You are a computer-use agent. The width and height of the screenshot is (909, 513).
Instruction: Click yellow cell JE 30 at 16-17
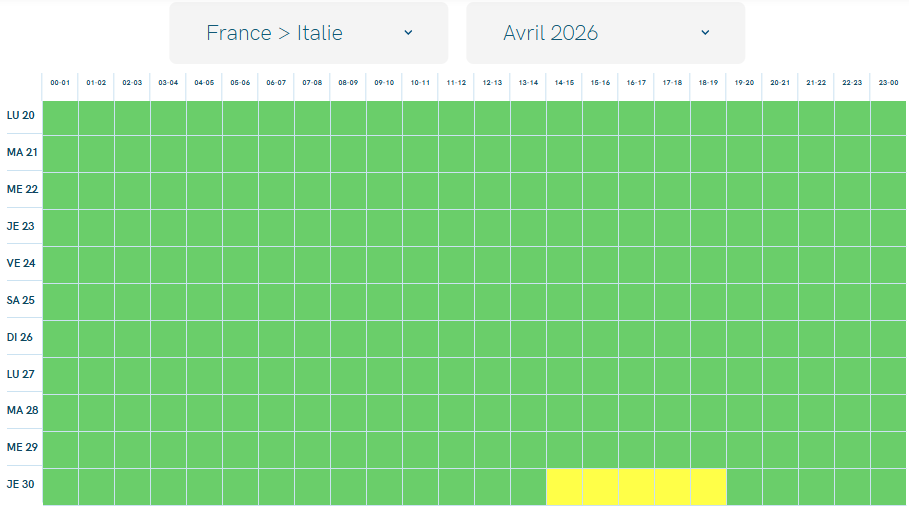coord(636,487)
